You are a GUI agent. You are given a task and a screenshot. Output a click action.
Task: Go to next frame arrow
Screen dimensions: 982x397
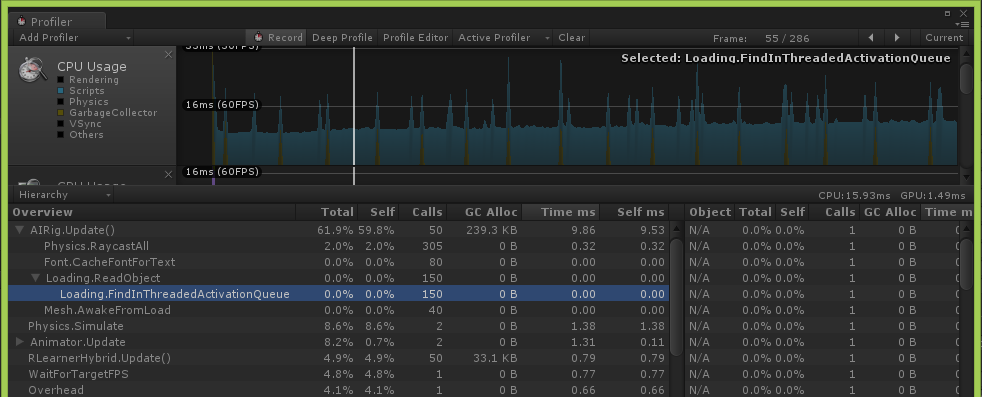coord(897,38)
